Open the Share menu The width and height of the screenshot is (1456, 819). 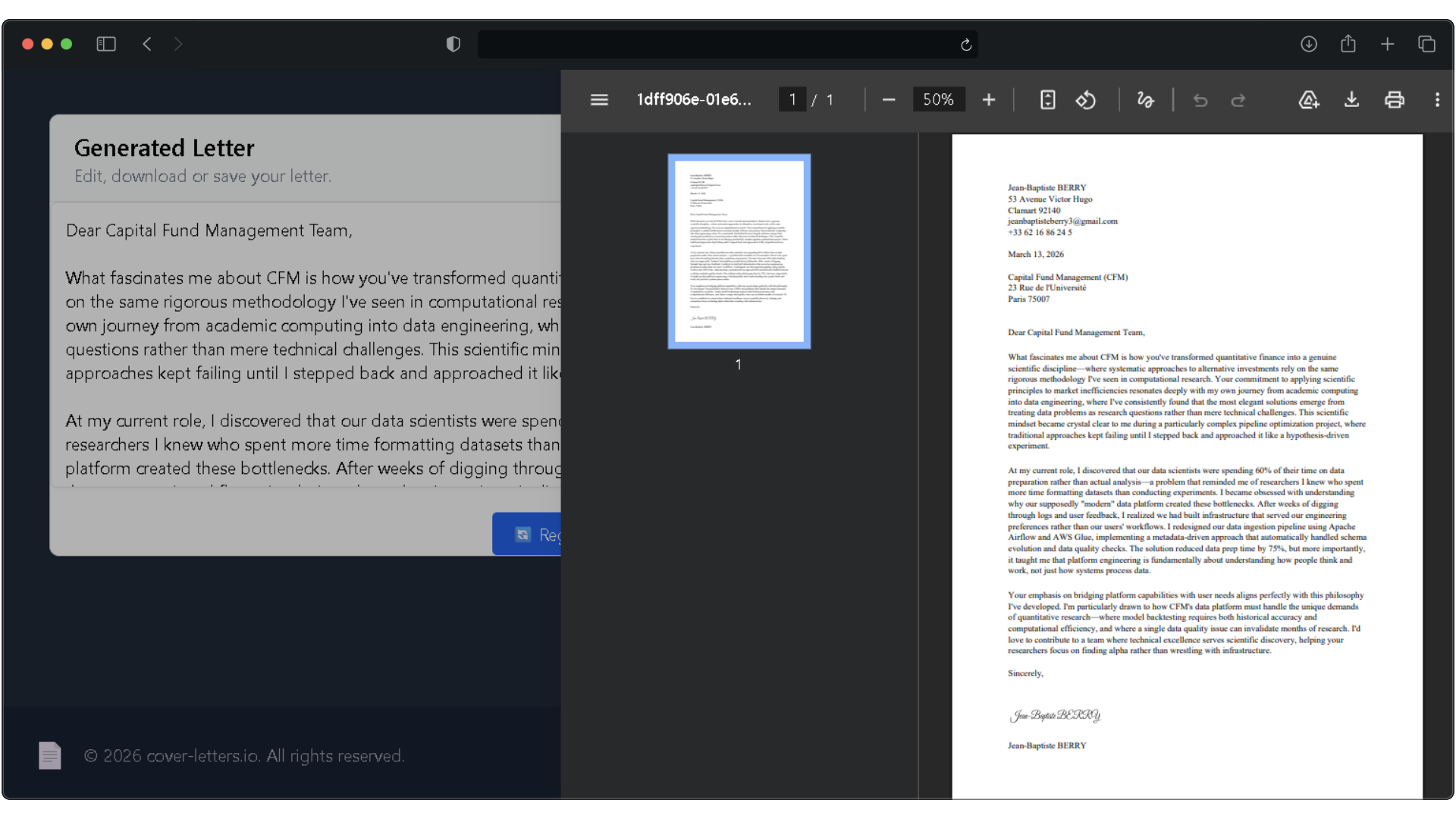click(1348, 44)
